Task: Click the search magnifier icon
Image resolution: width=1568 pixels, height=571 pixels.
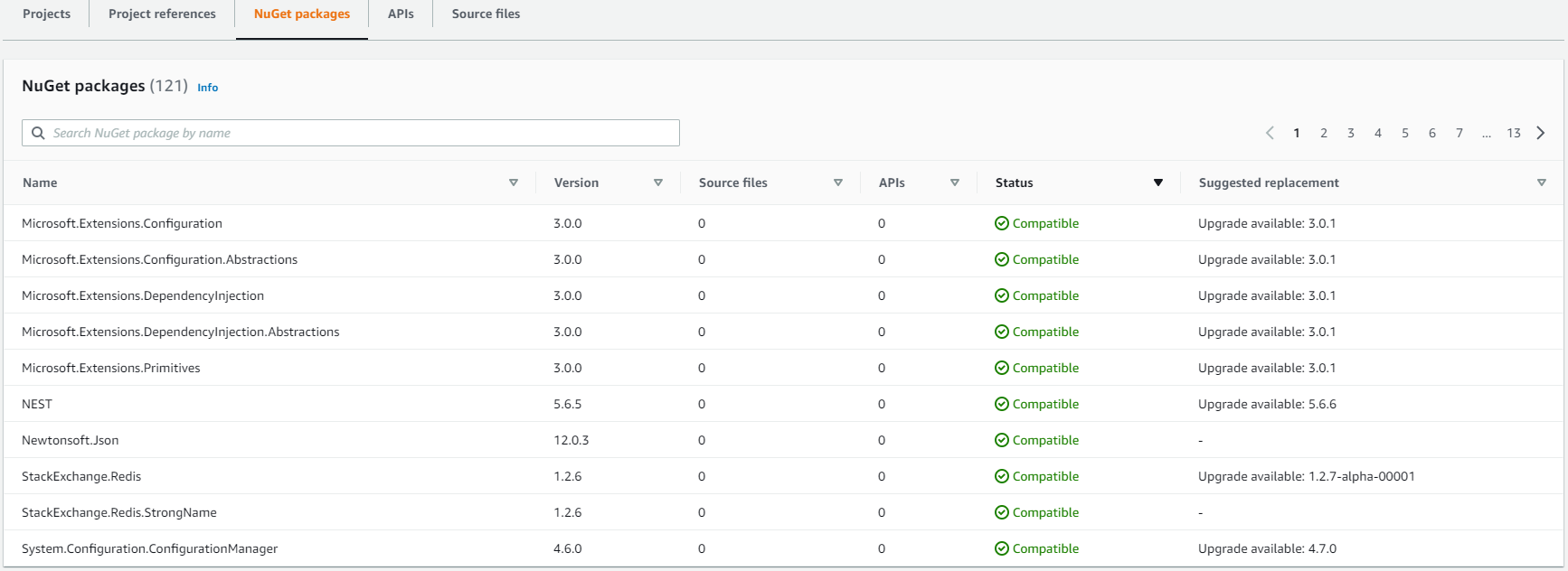Action: click(38, 133)
